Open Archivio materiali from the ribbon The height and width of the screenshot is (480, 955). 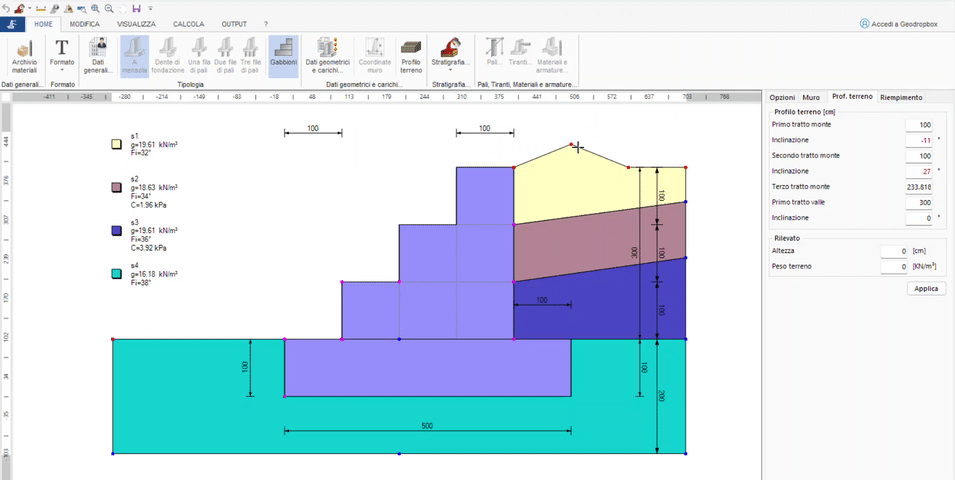point(24,56)
